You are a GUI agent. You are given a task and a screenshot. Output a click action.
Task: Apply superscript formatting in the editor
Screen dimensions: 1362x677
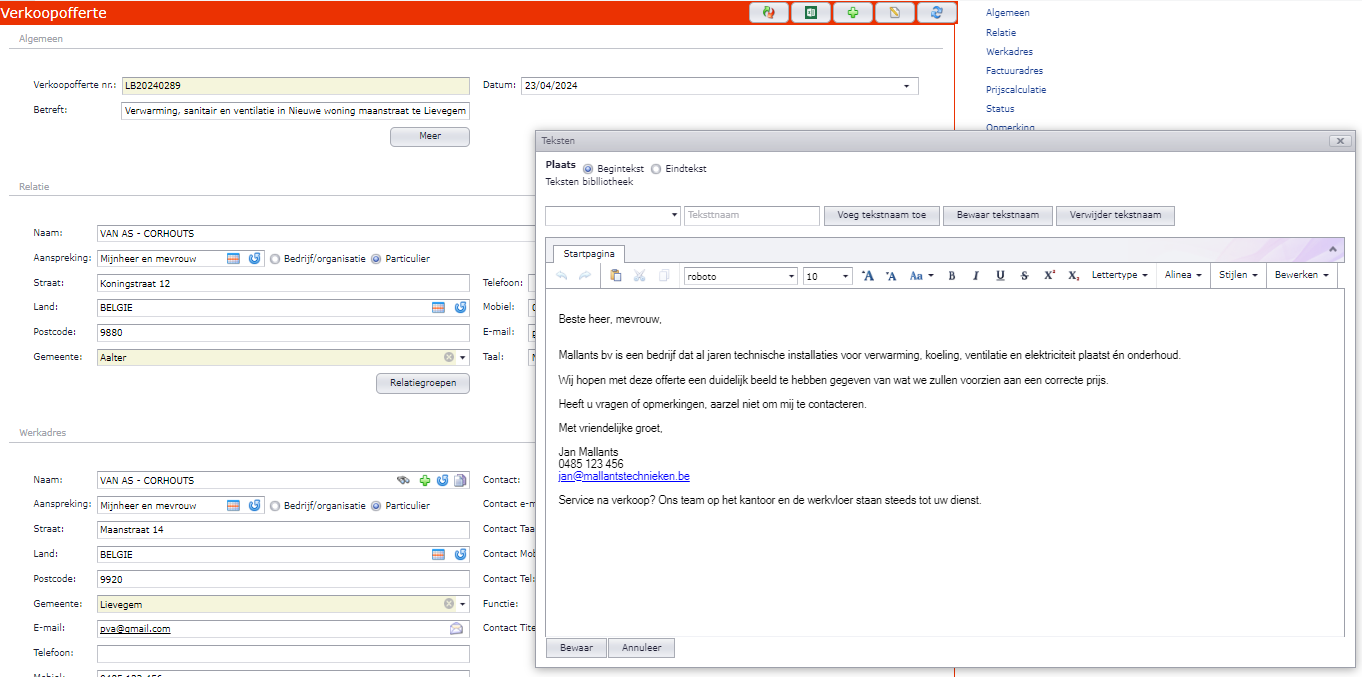coord(1049,276)
